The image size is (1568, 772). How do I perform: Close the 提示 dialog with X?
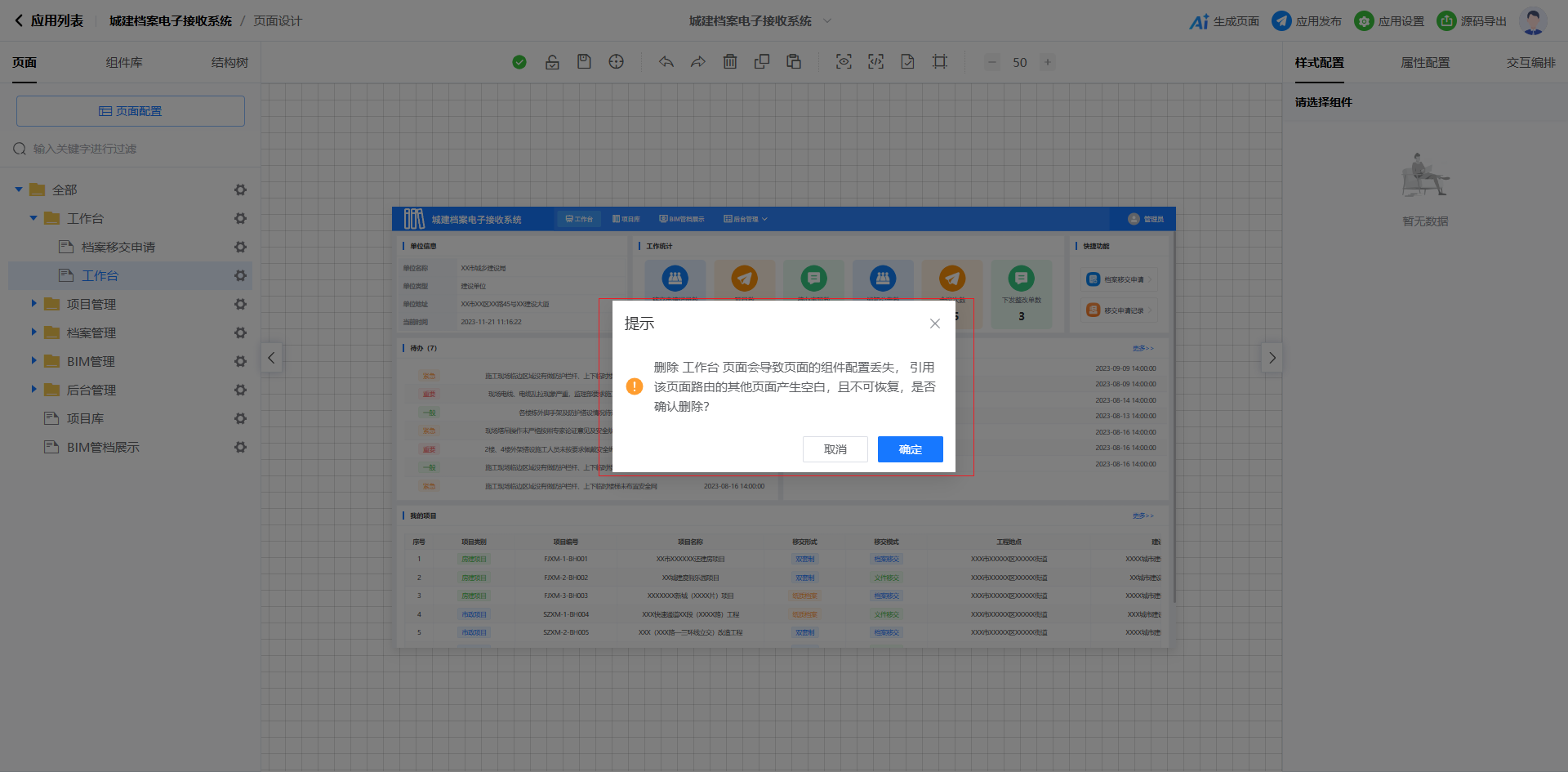(935, 324)
